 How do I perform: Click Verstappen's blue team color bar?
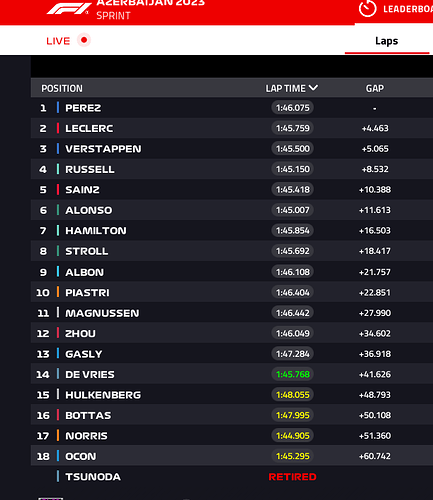coord(58,149)
